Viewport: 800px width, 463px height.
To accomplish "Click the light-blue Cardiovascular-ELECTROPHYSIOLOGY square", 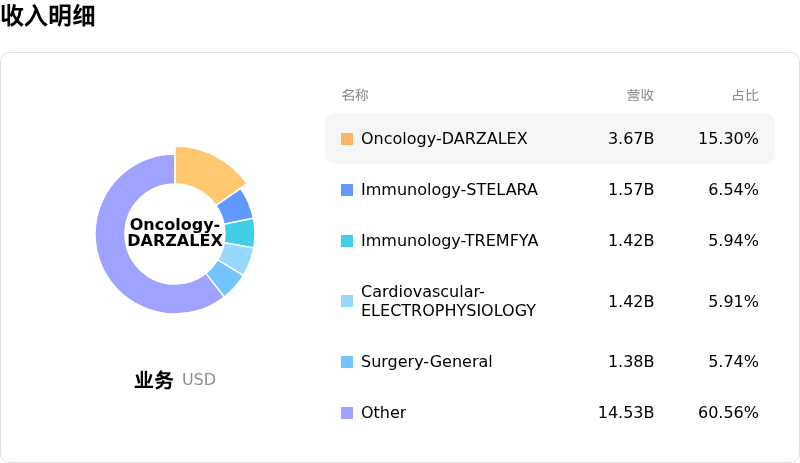I will point(347,301).
